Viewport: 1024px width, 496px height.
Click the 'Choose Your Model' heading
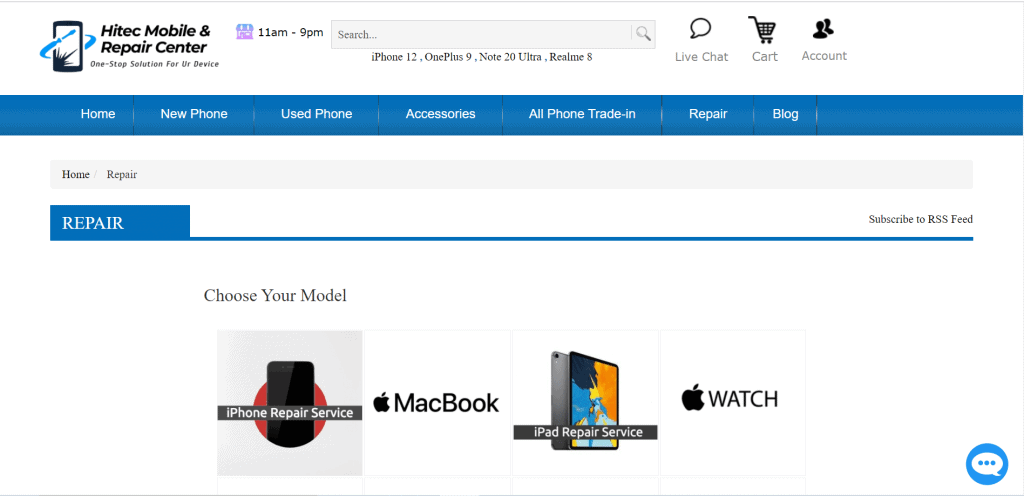(275, 296)
